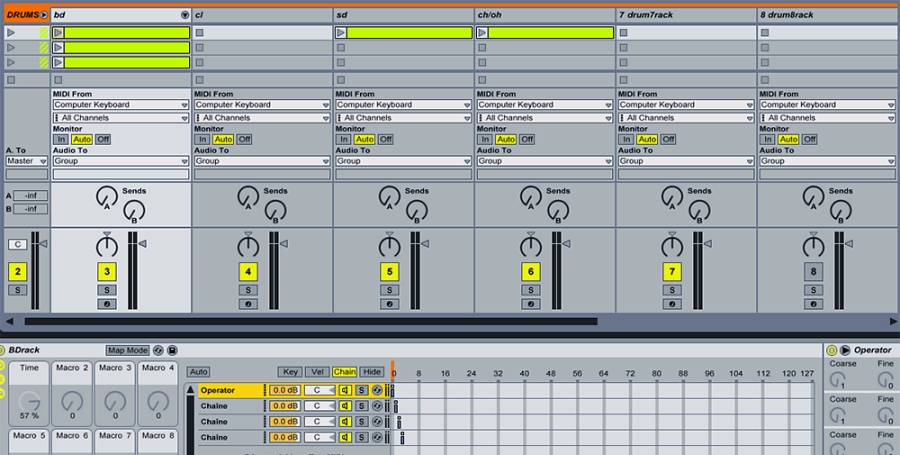The image size is (900, 455).
Task: Launch the first clip in sd track
Action: (x=341, y=33)
